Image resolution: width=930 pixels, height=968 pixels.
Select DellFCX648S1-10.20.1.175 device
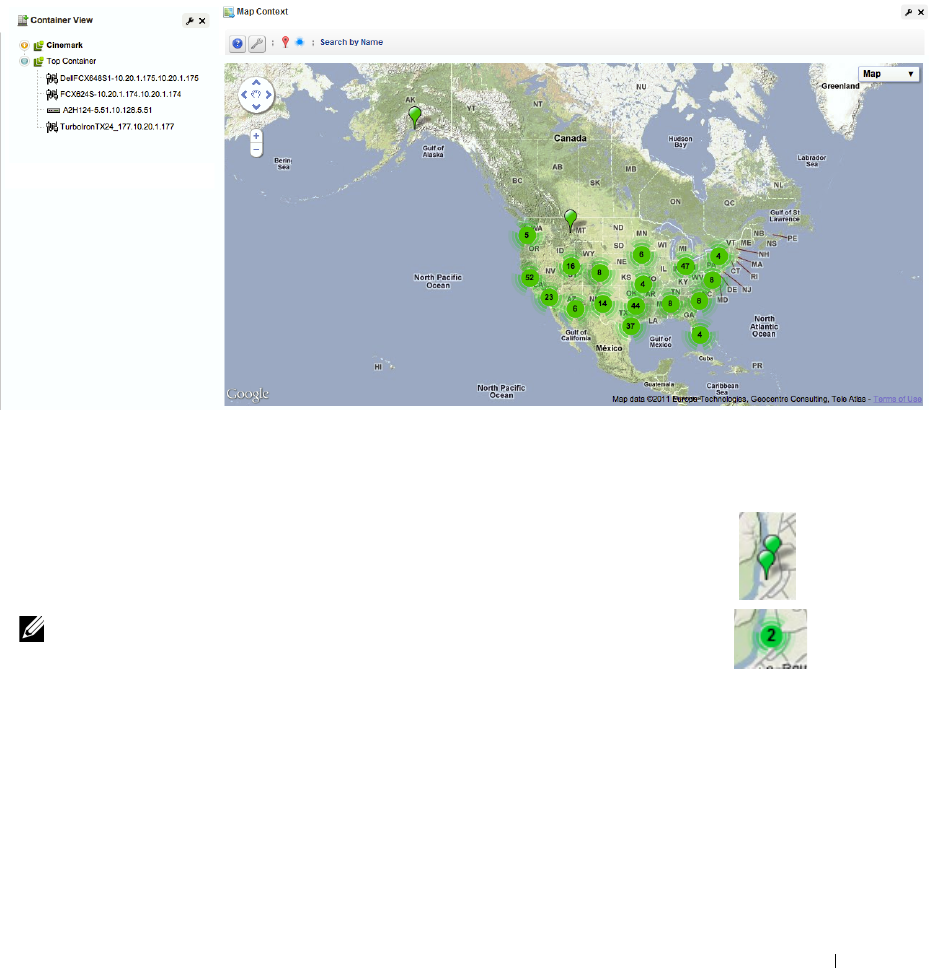129,78
